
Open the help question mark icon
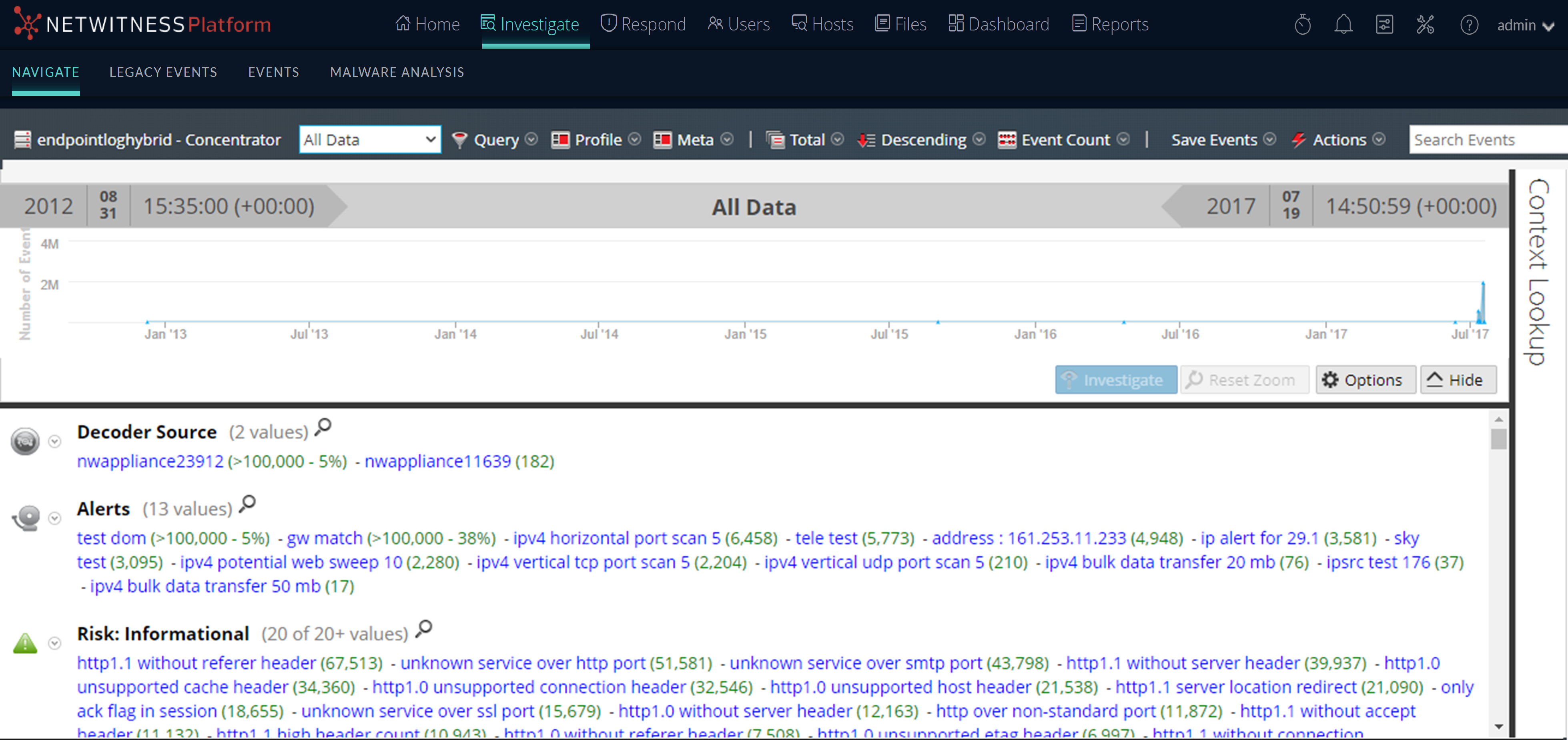tap(1469, 25)
